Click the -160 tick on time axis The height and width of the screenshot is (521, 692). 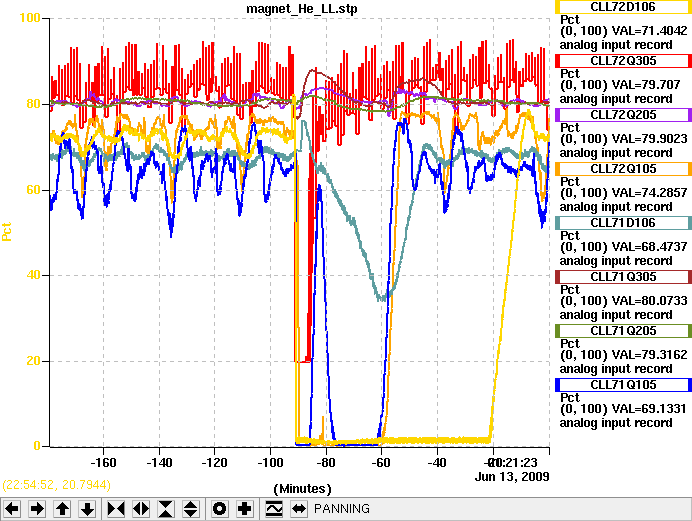[x=103, y=463]
